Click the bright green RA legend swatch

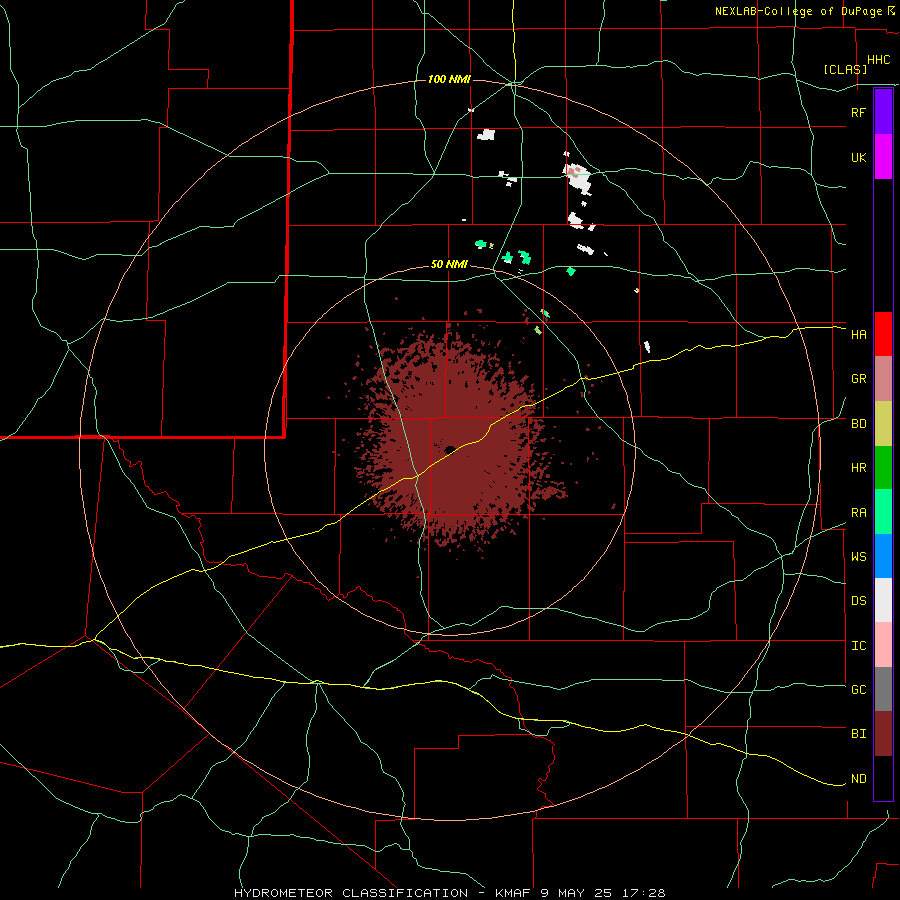(x=883, y=512)
